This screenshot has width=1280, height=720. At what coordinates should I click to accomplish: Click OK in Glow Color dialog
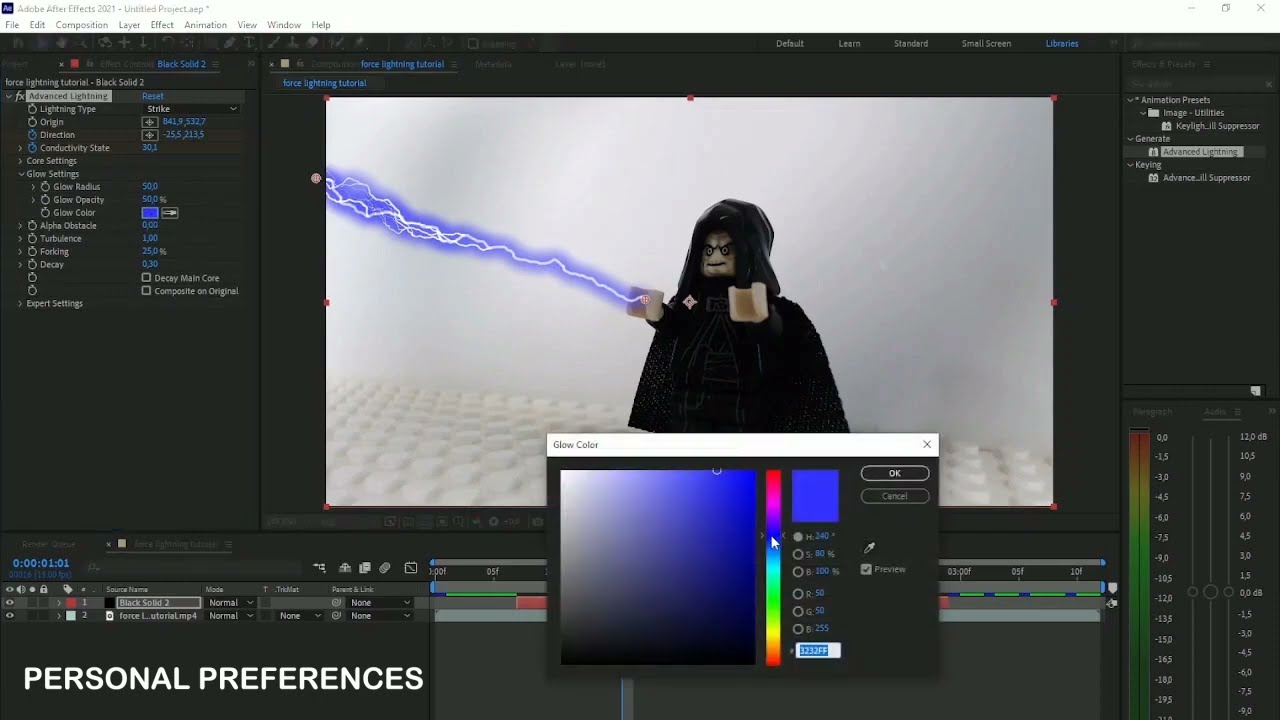[895, 474]
